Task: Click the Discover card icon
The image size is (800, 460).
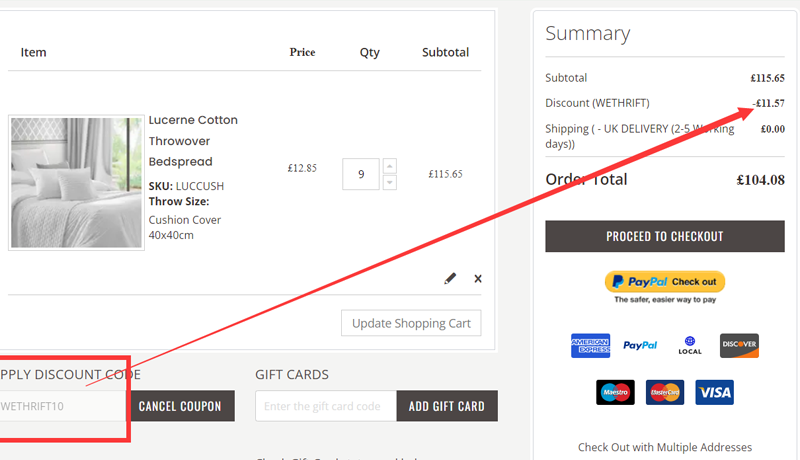Action: [x=739, y=346]
